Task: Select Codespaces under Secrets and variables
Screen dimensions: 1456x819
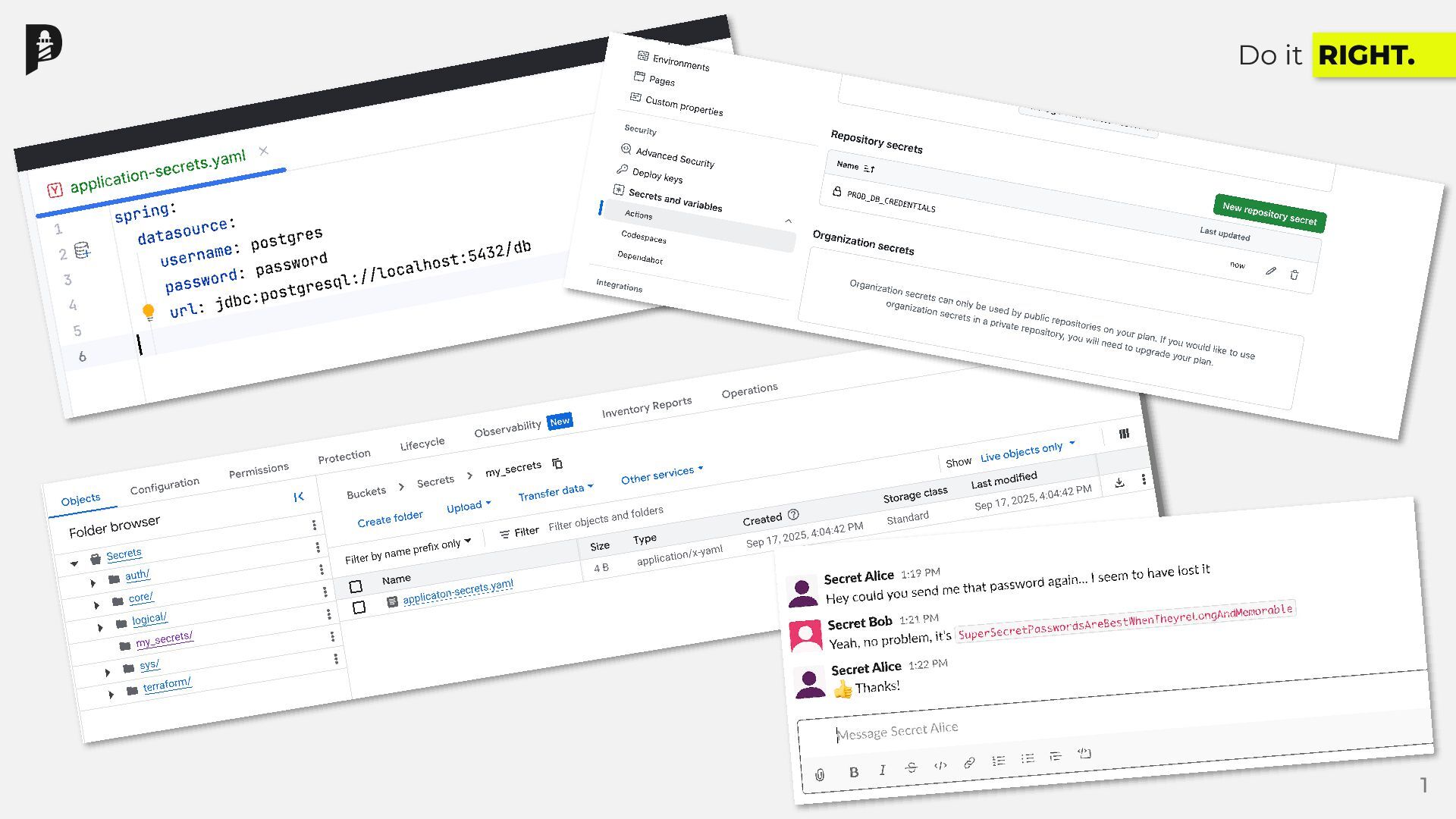Action: [643, 237]
